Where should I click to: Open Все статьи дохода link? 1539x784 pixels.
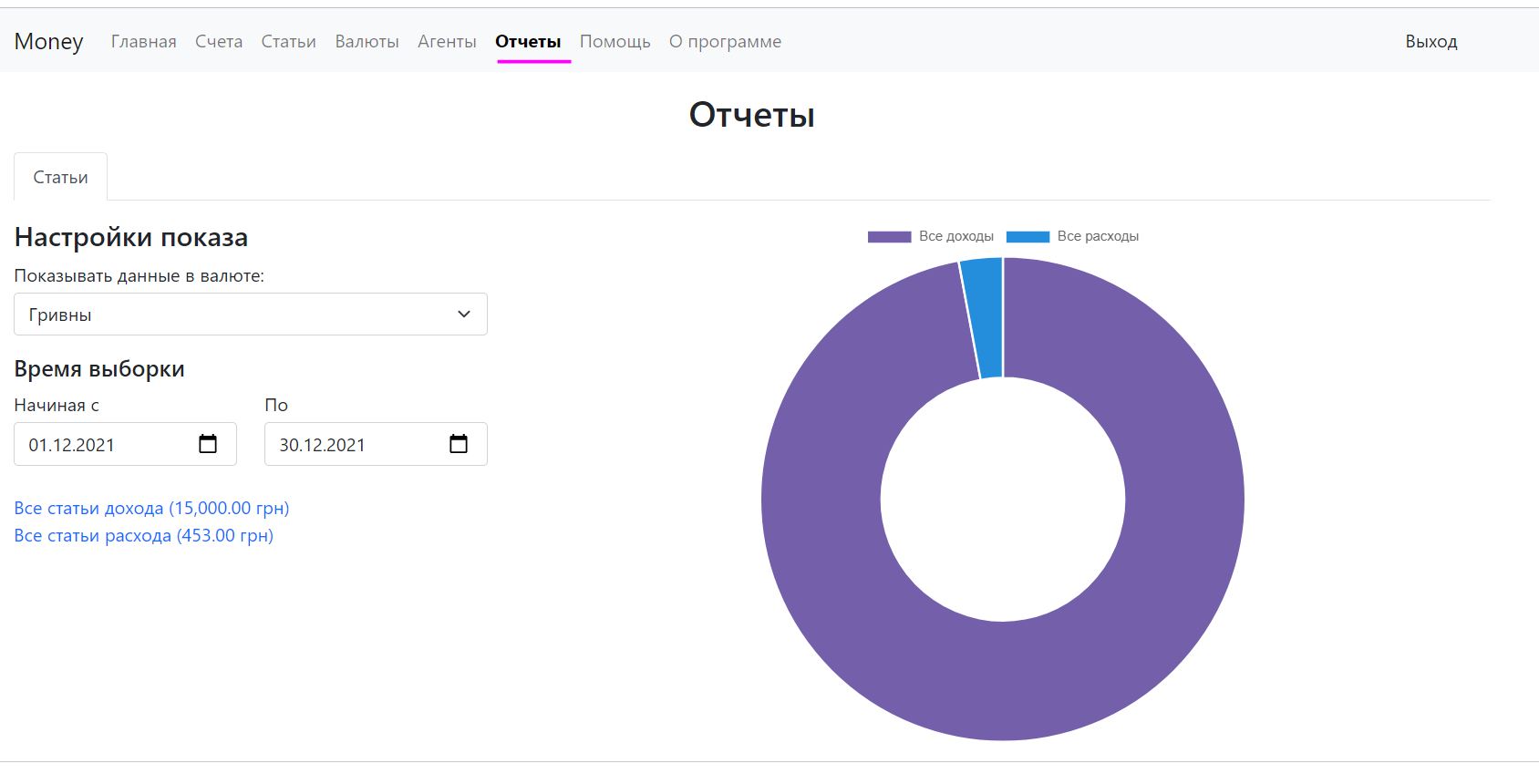151,508
